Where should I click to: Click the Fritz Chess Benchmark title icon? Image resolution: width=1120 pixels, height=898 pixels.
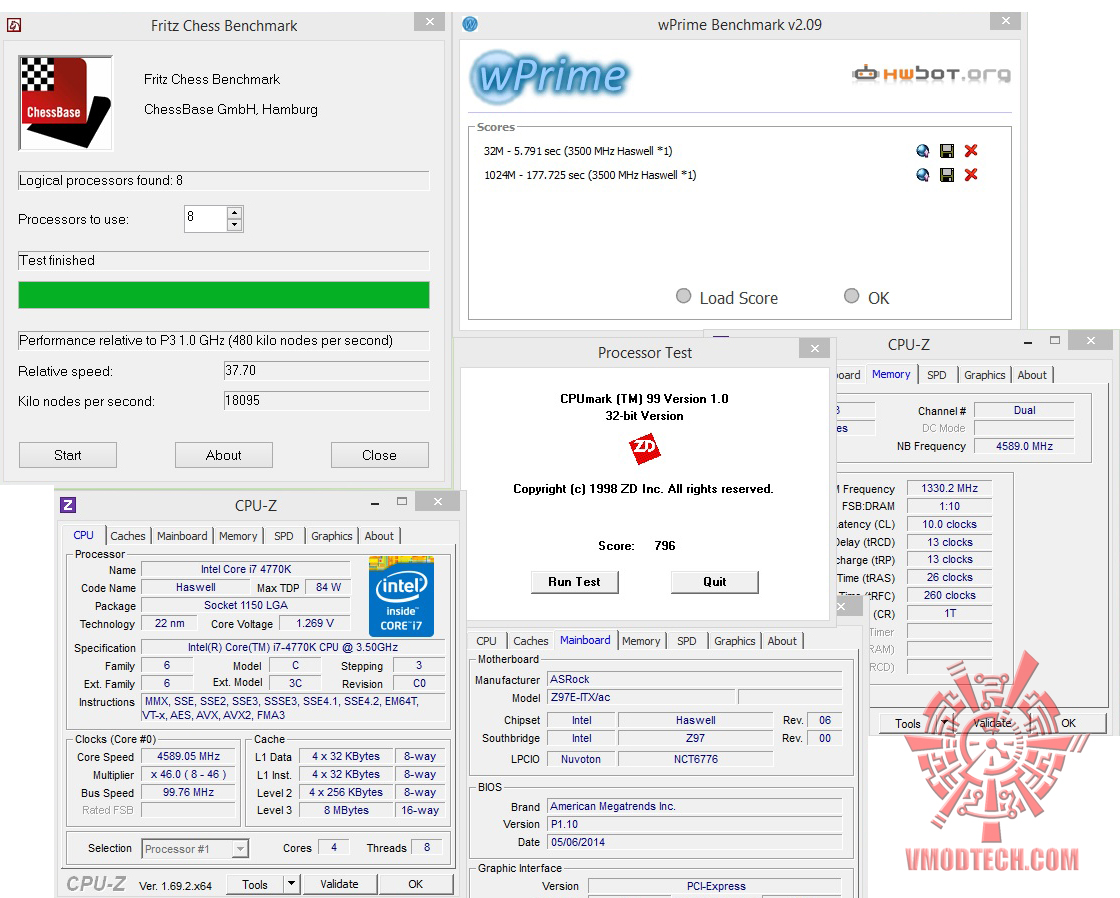pyautogui.click(x=14, y=26)
